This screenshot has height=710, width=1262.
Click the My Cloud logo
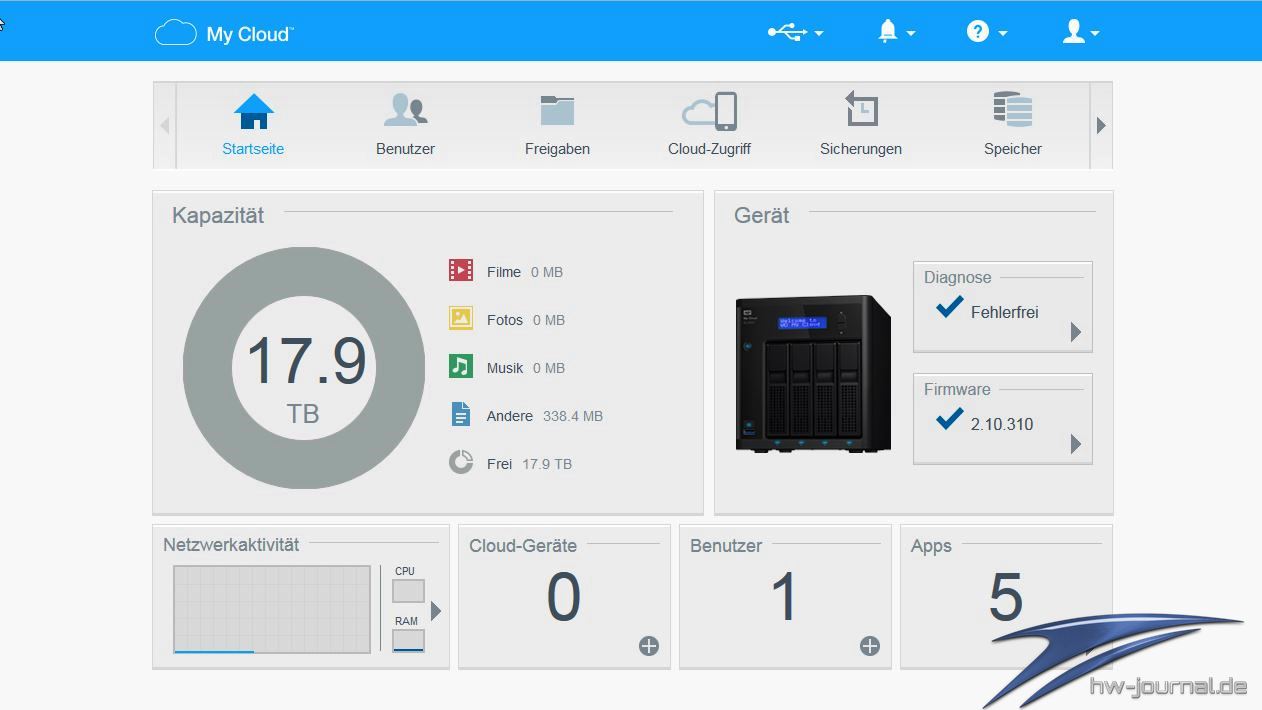click(x=224, y=33)
